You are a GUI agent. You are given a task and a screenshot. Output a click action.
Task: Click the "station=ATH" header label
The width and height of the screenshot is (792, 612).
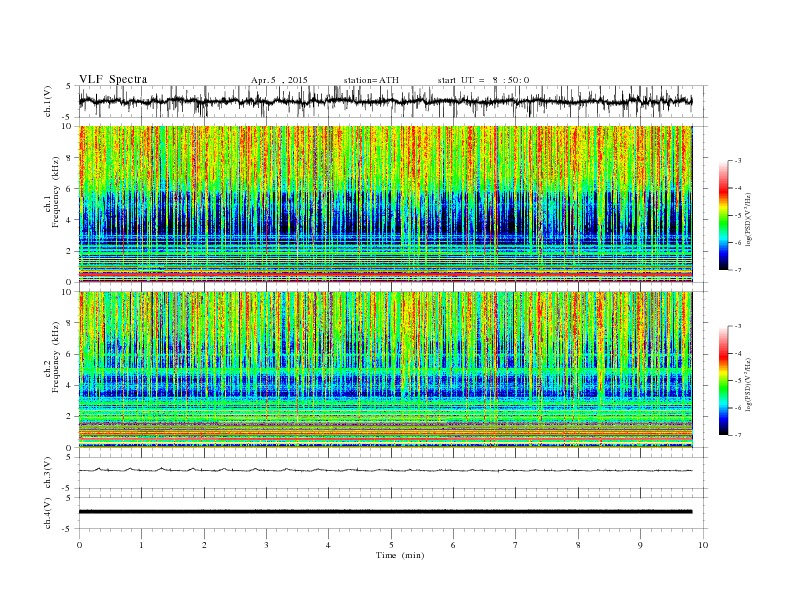pyautogui.click(x=371, y=80)
